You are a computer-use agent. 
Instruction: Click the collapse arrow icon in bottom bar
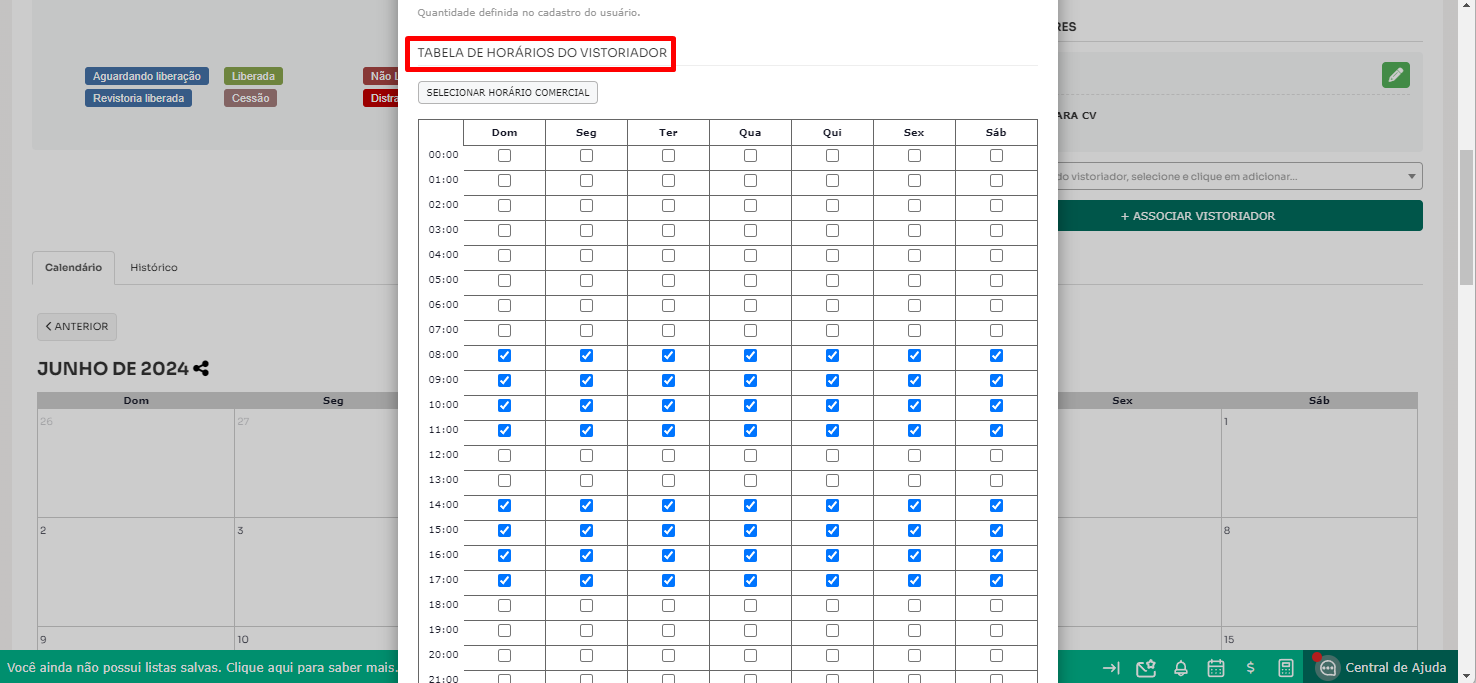click(1111, 668)
